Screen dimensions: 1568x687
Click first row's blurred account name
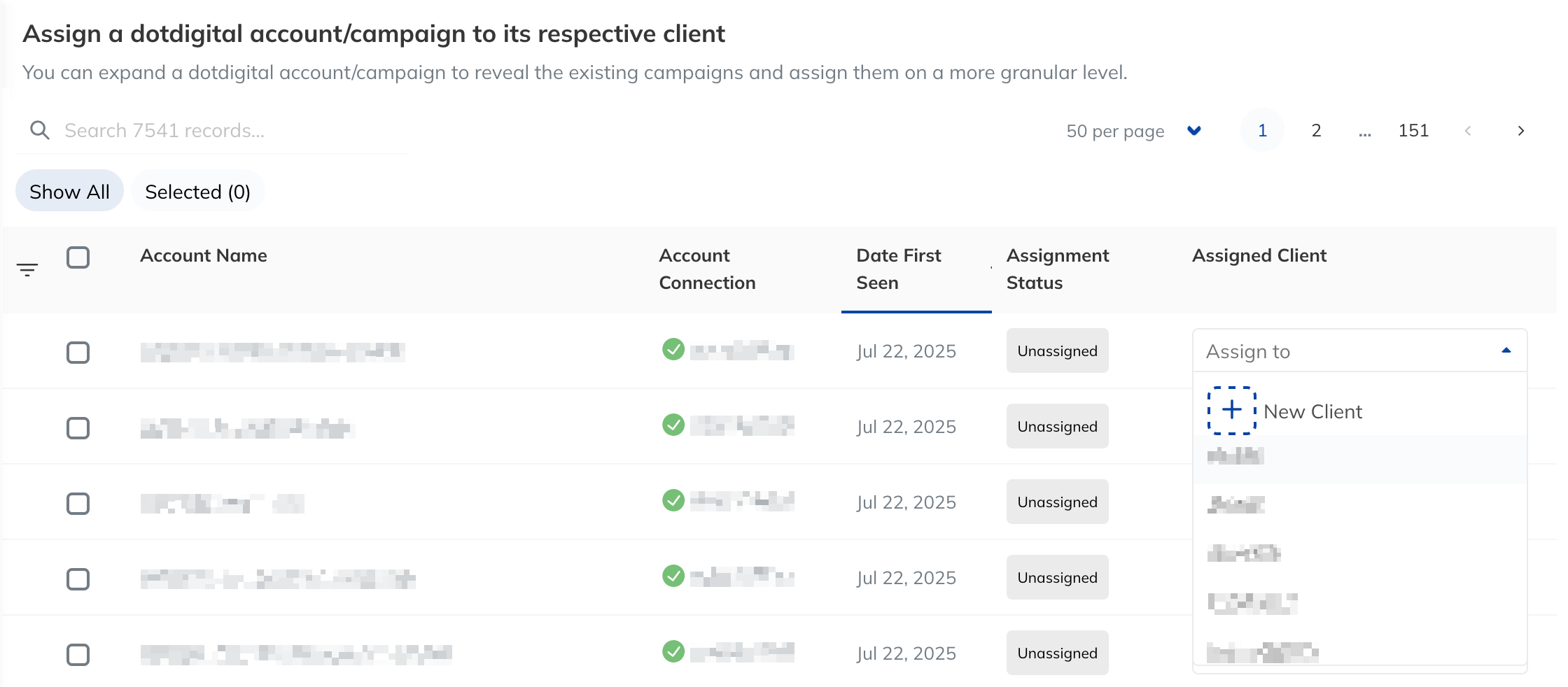(x=272, y=351)
